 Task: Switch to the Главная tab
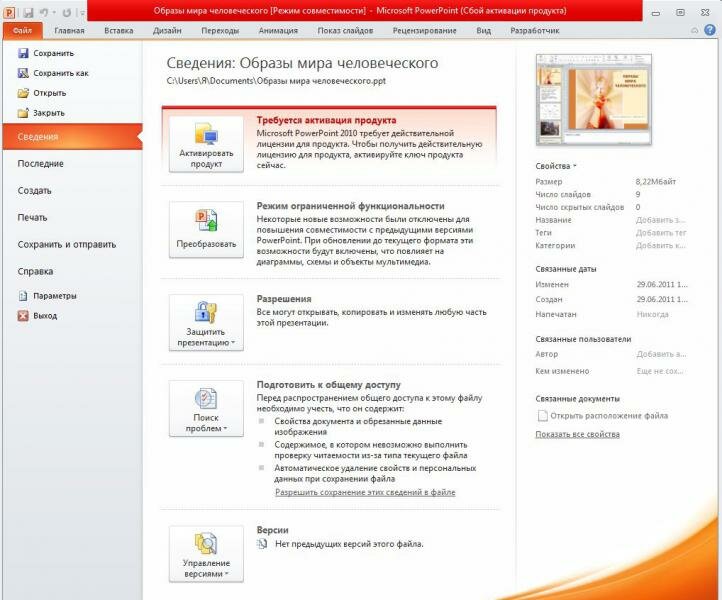pos(69,31)
